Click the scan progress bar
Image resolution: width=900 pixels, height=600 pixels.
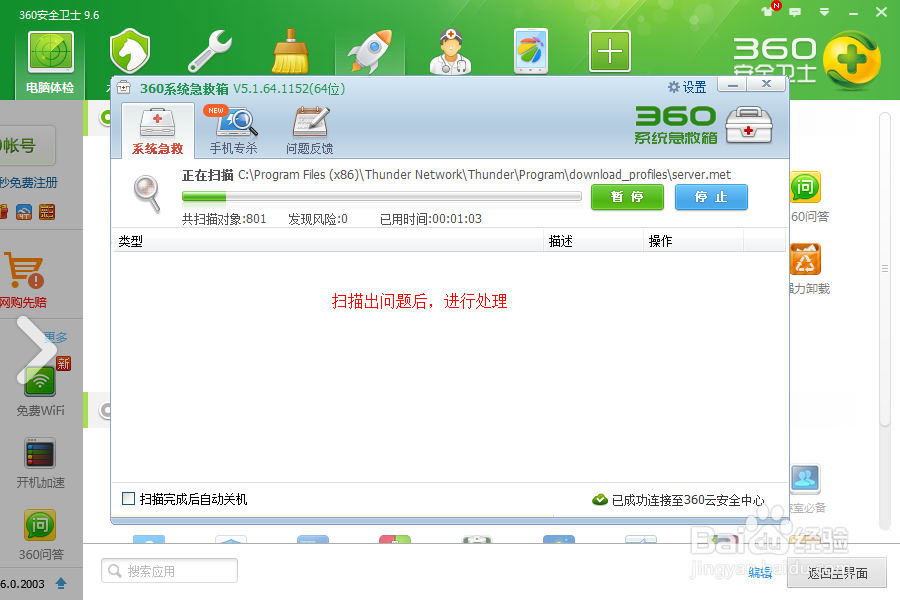click(x=382, y=196)
